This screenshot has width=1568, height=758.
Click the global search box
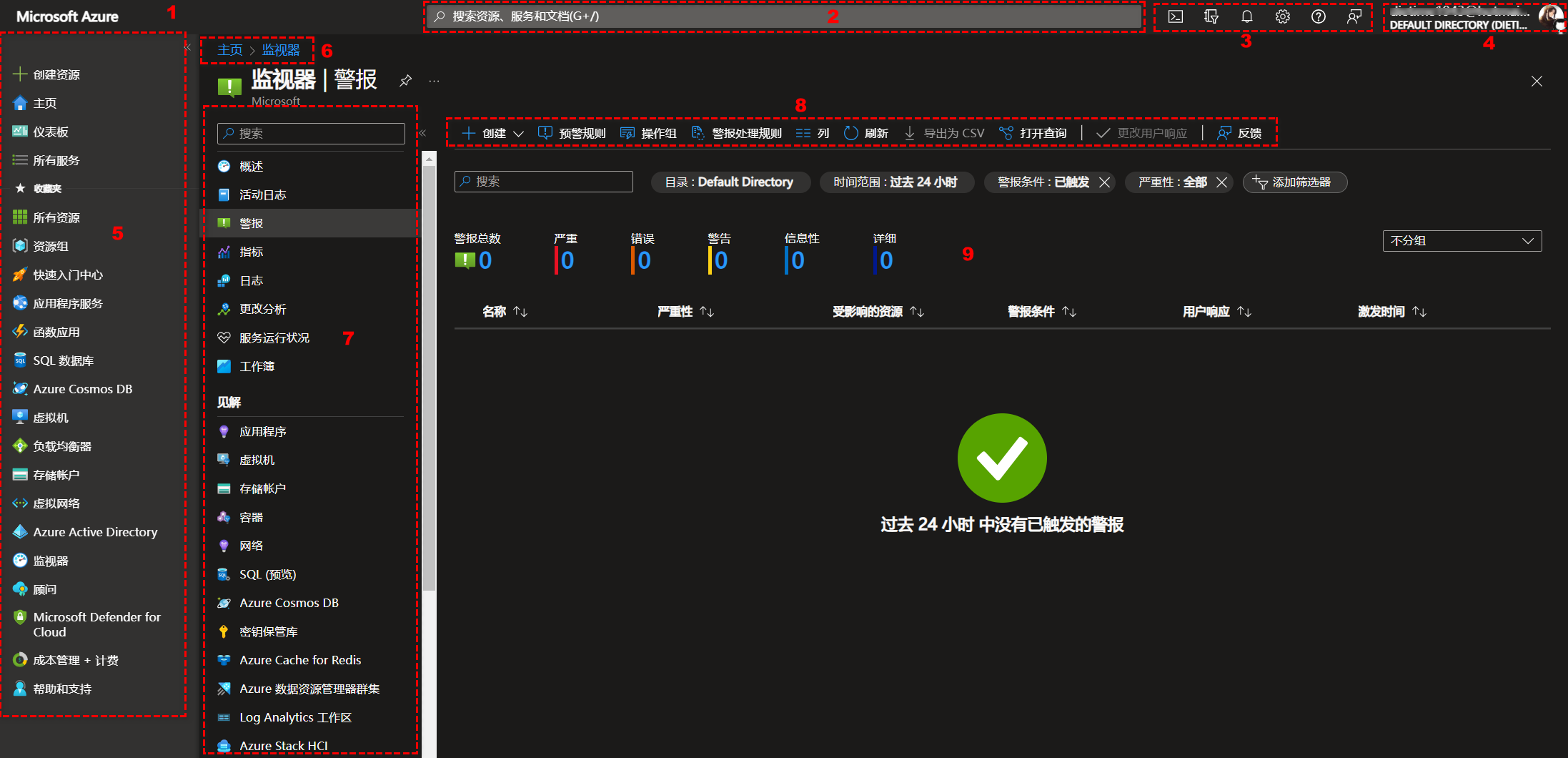click(785, 16)
